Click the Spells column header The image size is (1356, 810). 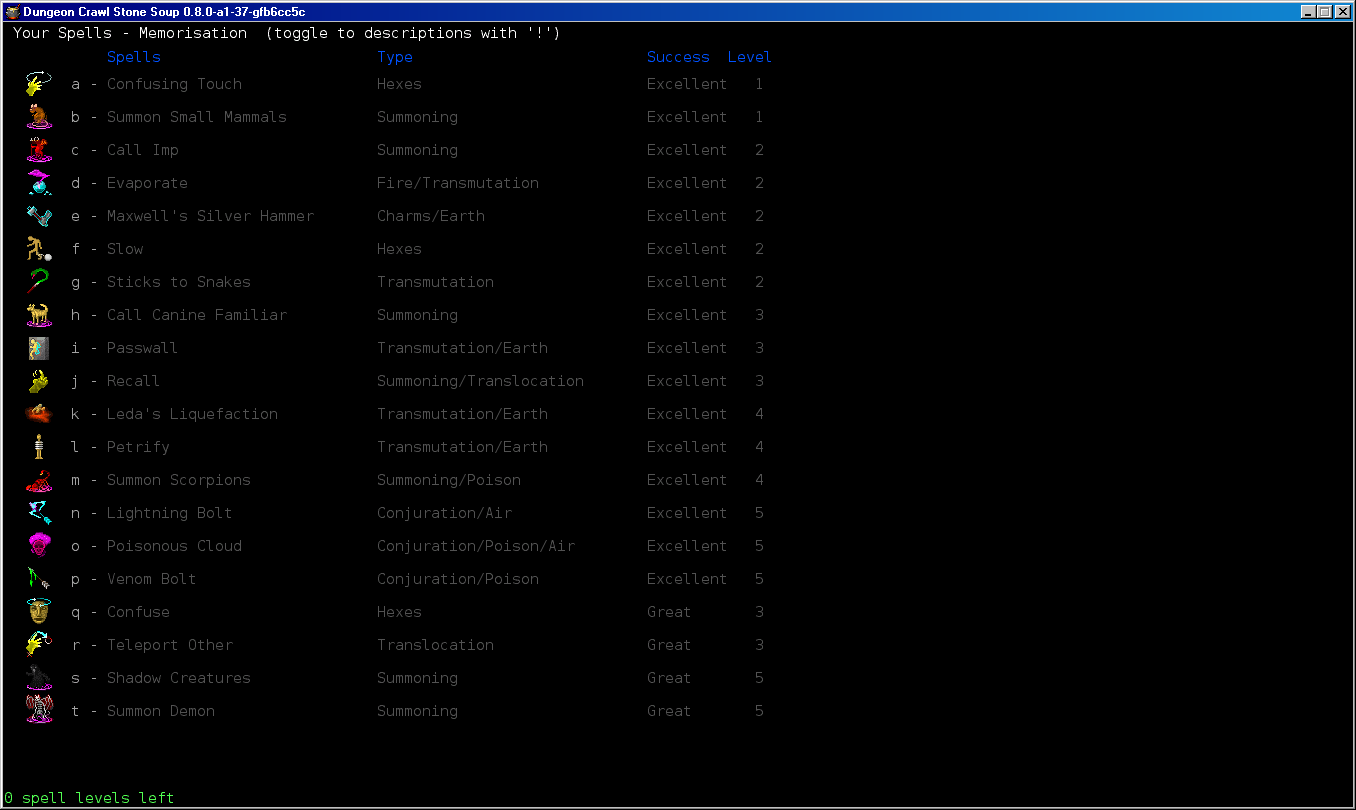134,58
